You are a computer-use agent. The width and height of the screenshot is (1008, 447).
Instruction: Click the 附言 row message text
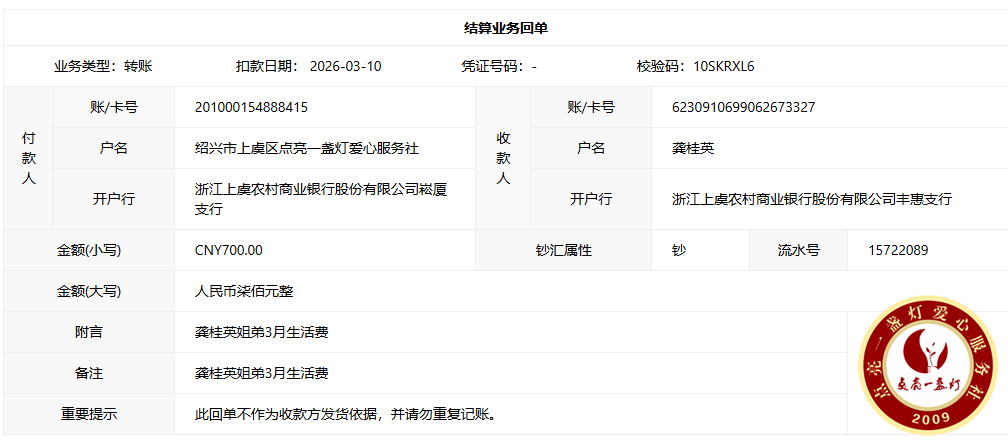point(261,332)
